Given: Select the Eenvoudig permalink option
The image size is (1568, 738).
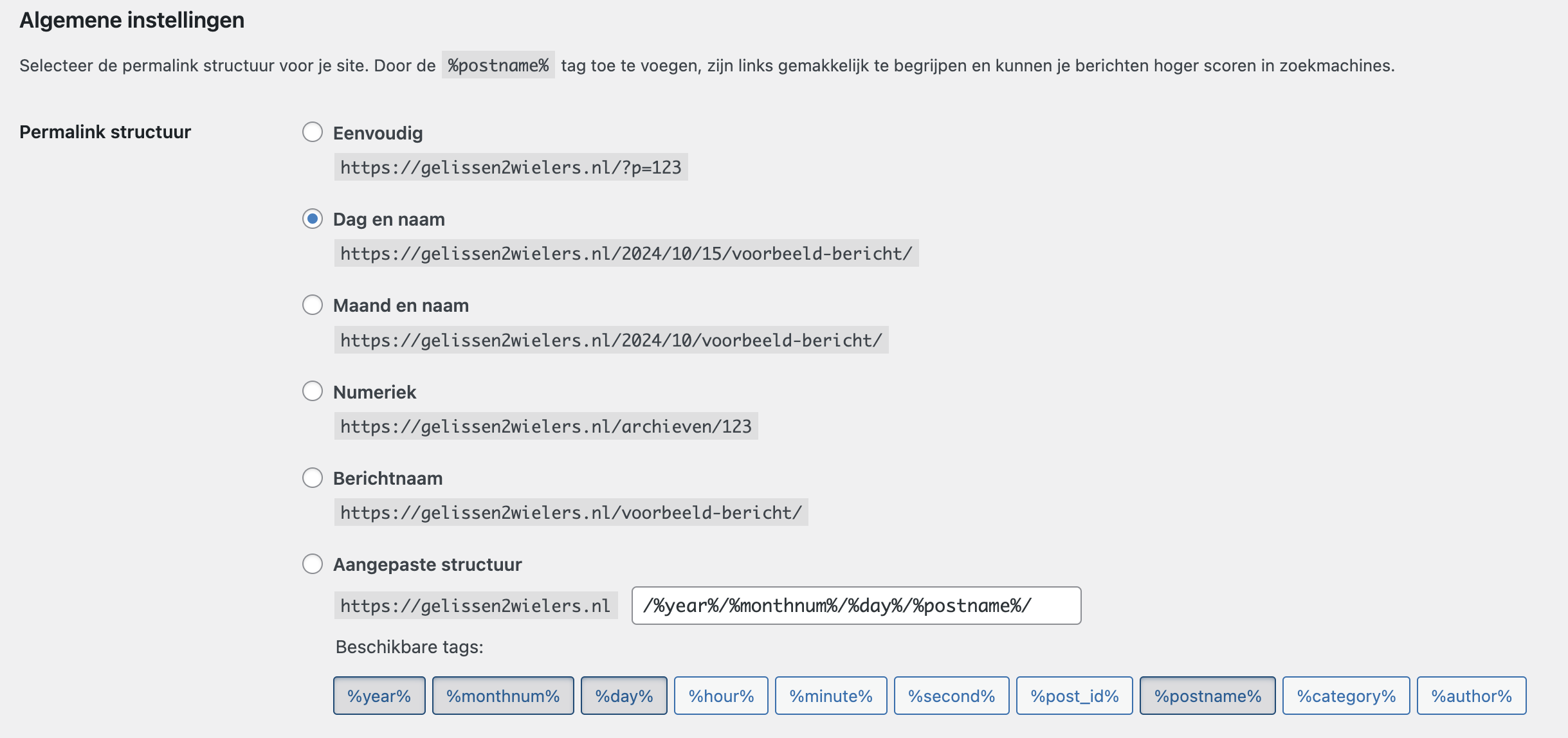Looking at the screenshot, I should tap(313, 132).
